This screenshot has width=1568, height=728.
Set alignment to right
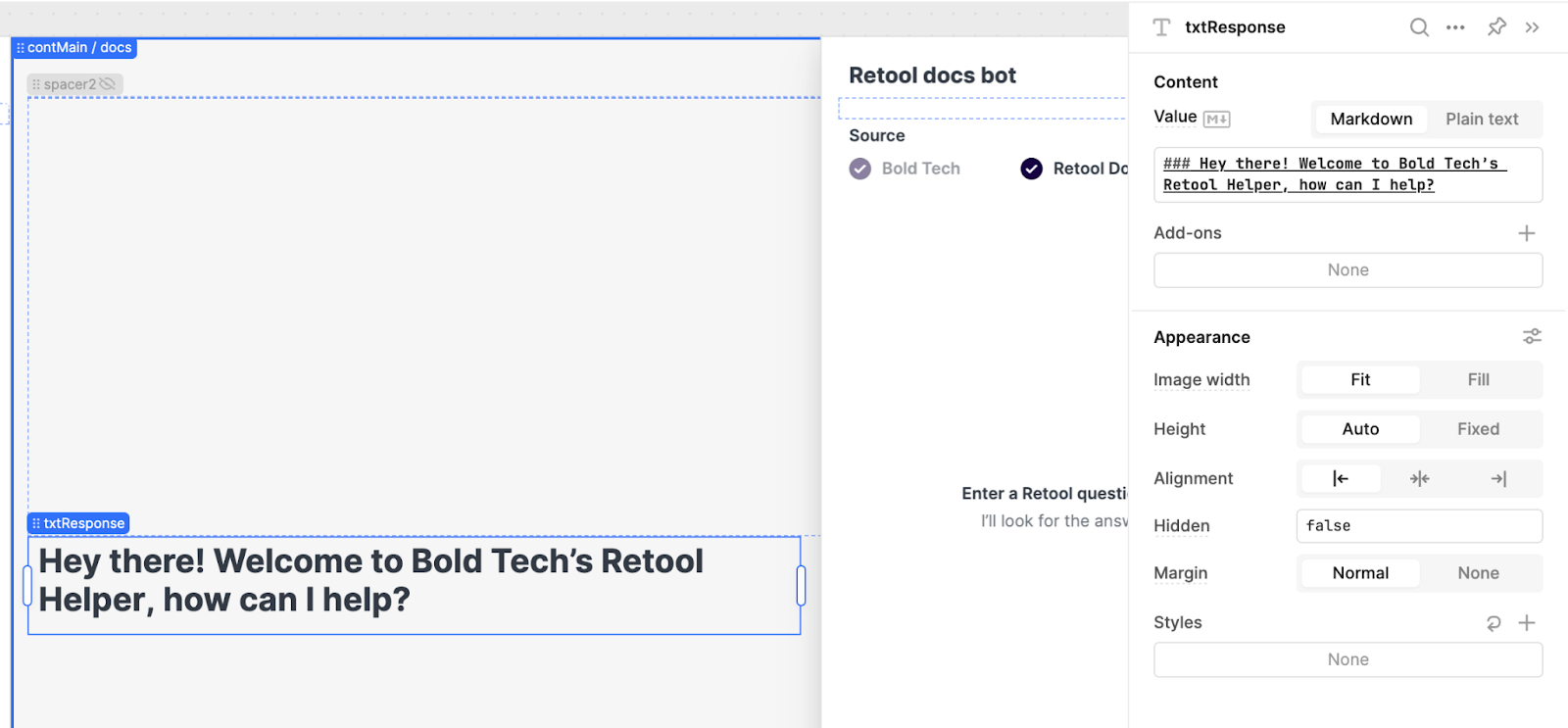click(1498, 478)
